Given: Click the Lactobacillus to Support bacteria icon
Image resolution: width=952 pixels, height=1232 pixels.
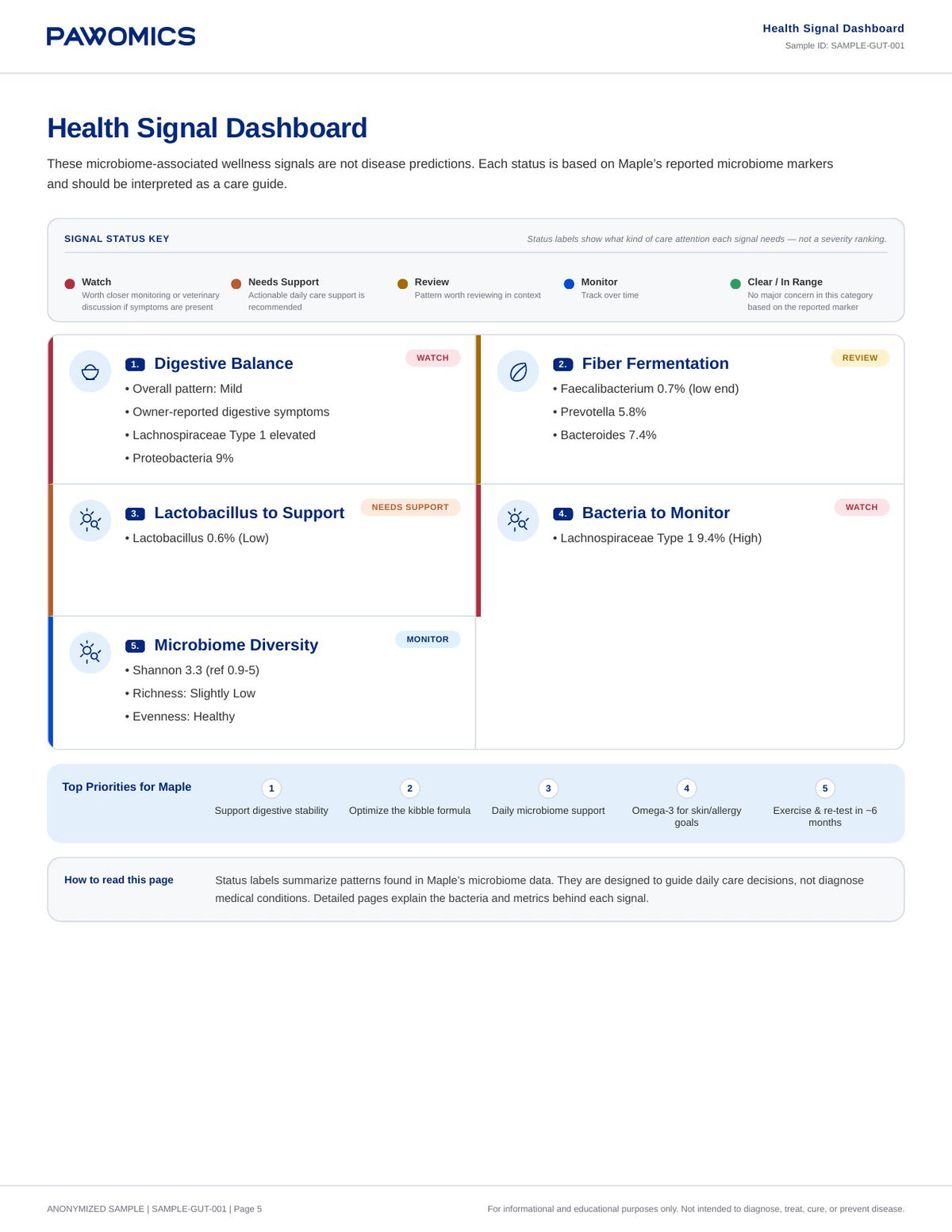Looking at the screenshot, I should (x=90, y=520).
